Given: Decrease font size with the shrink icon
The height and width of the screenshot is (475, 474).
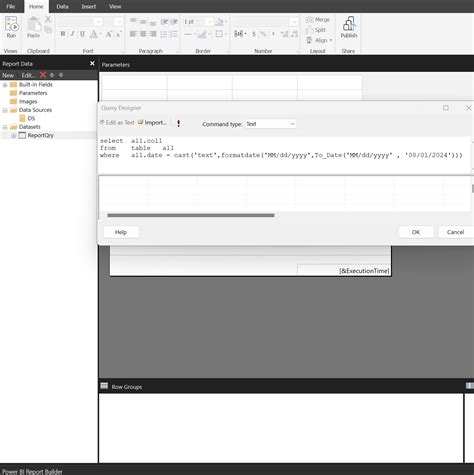Looking at the screenshot, I should tap(118, 34).
